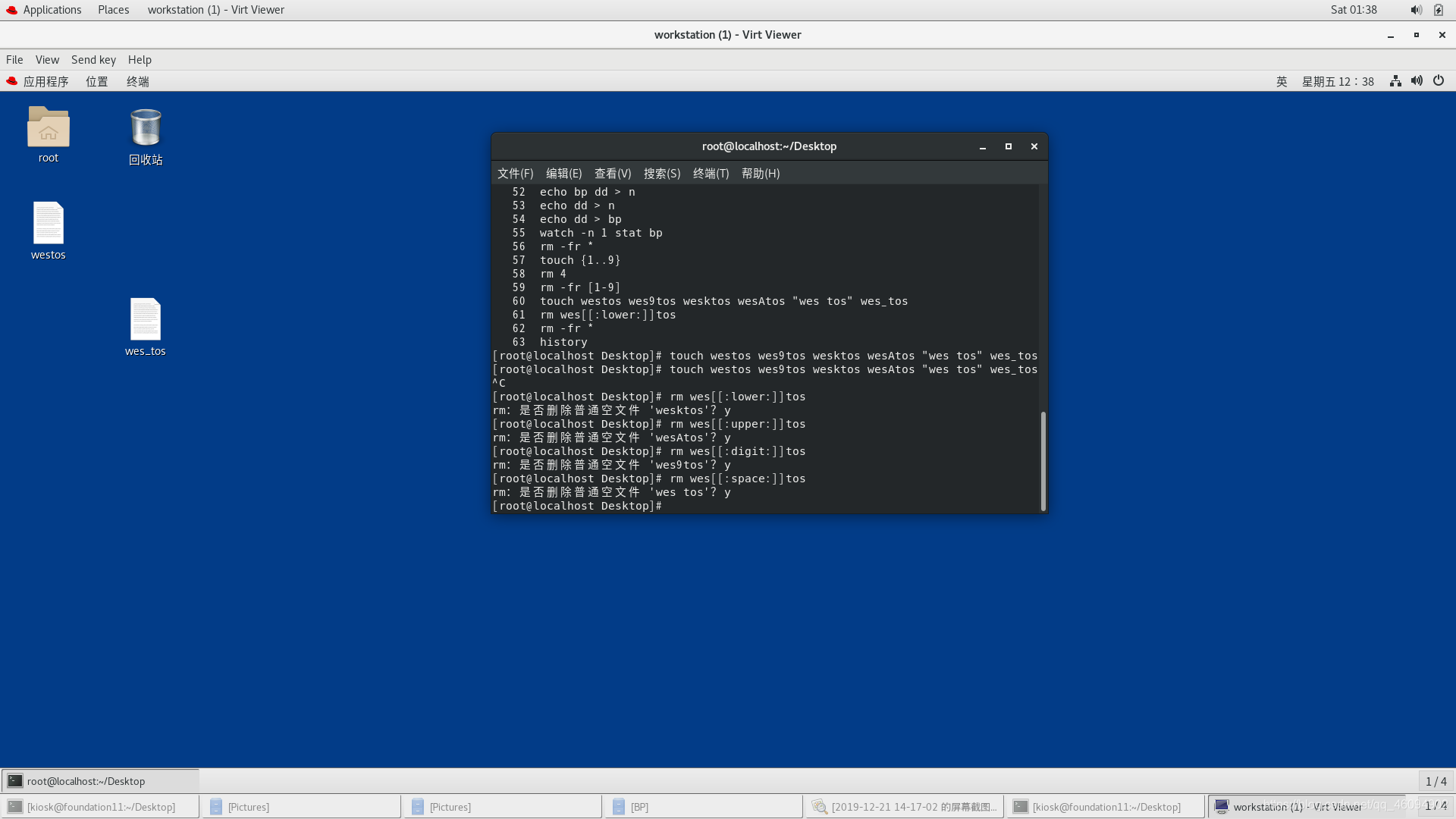Click the guest volume speaker icon

click(x=1417, y=81)
